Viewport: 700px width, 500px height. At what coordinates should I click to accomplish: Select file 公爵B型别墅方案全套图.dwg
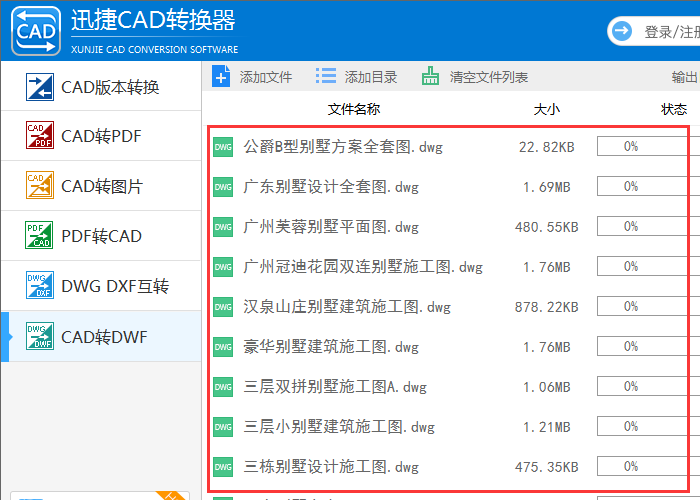click(343, 147)
